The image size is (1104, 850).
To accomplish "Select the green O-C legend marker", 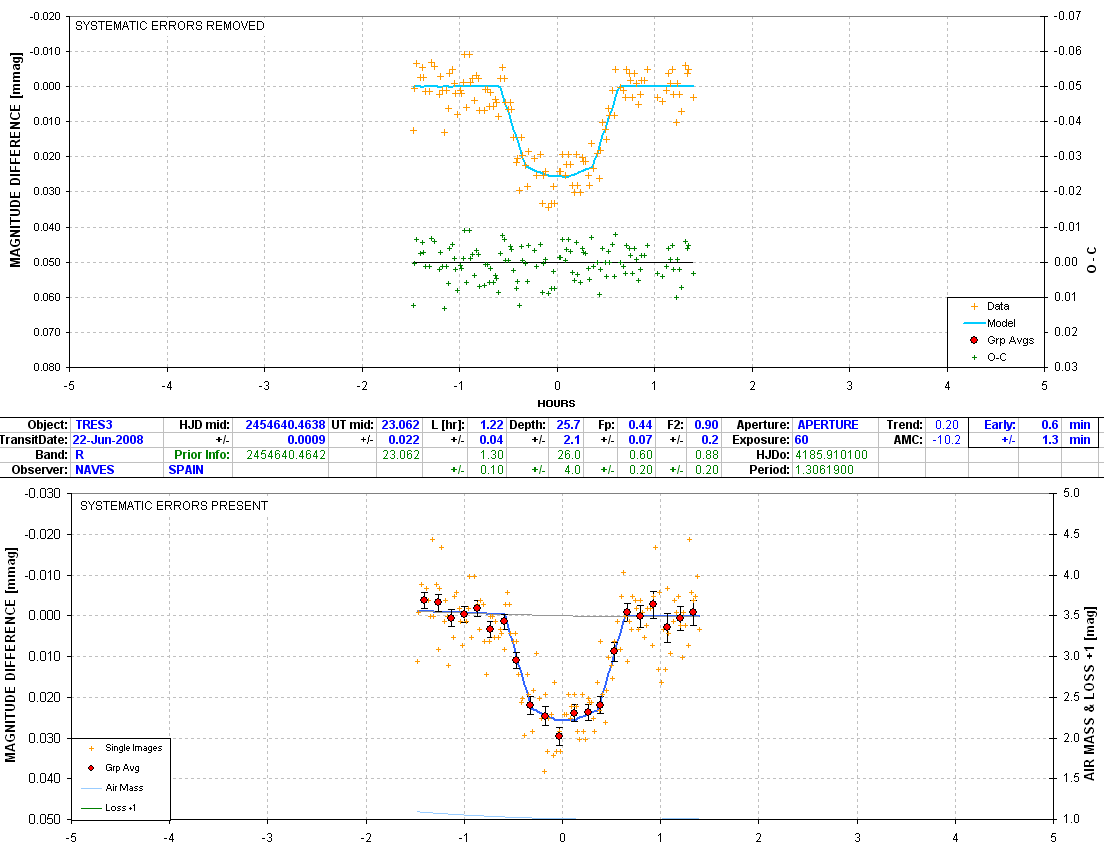I will [972, 357].
